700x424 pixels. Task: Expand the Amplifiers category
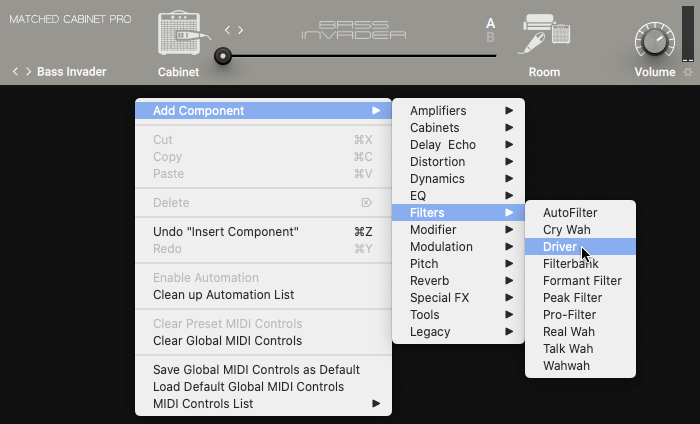458,111
